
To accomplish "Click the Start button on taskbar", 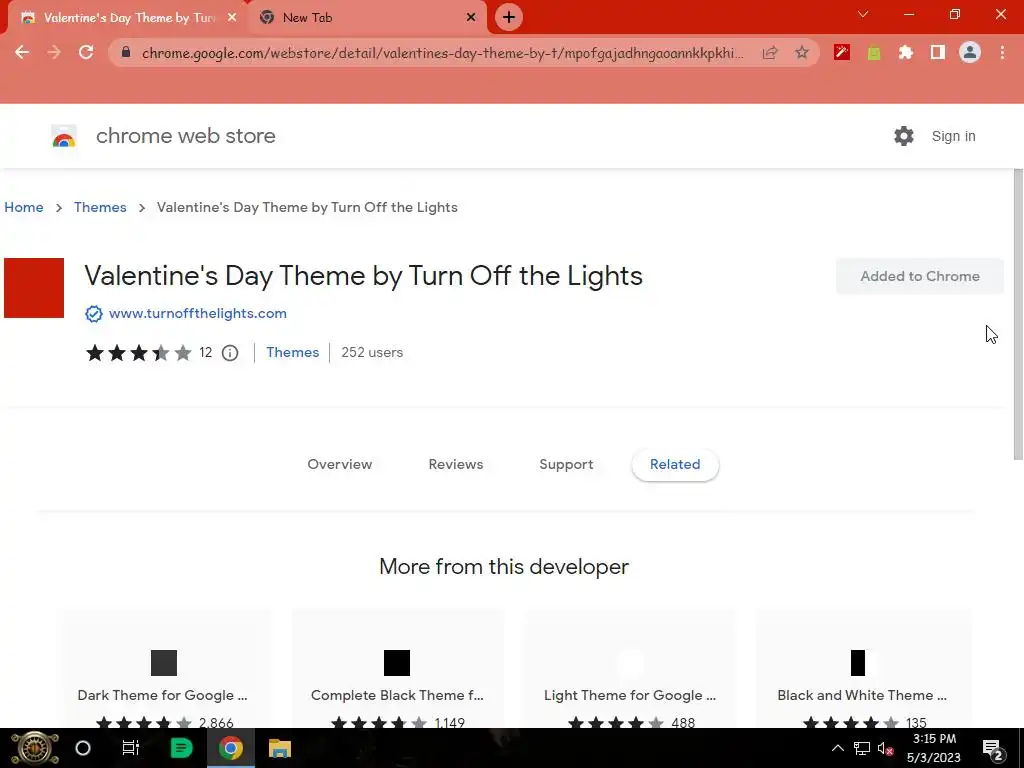I will (34, 748).
